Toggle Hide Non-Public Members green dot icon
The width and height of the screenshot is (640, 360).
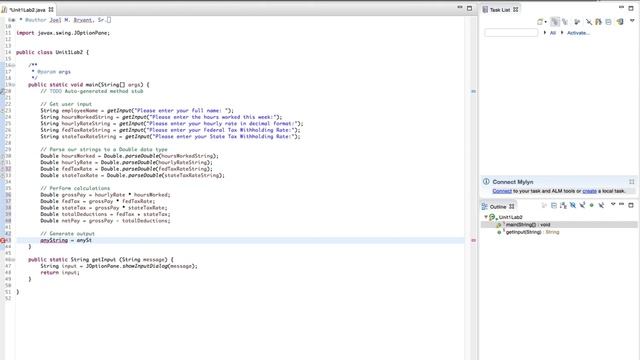[591, 205]
